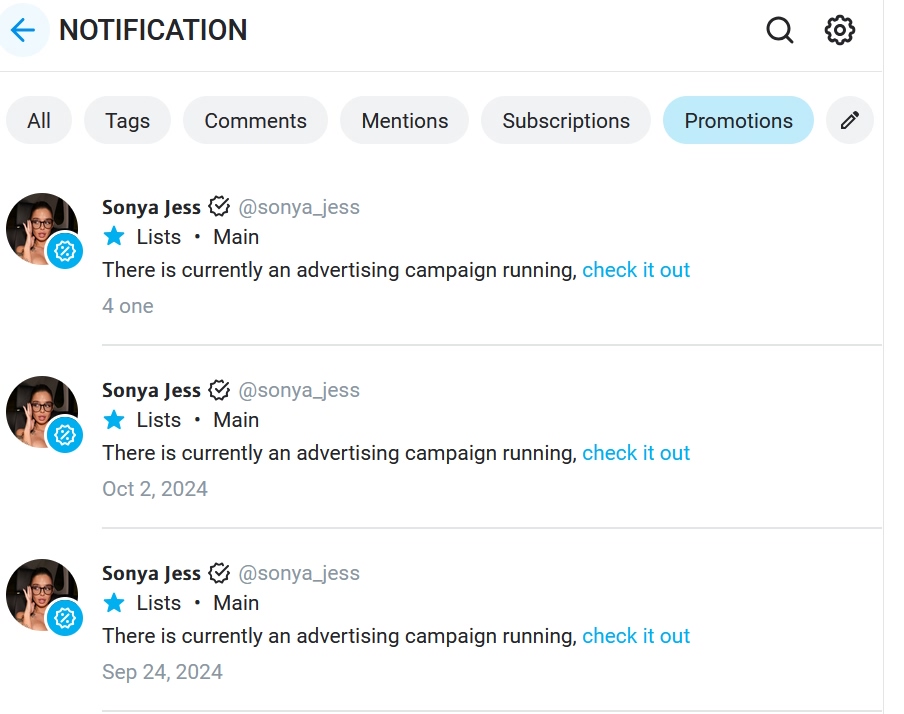Select the Promotions tab
The height and width of the screenshot is (714, 904).
coord(738,121)
